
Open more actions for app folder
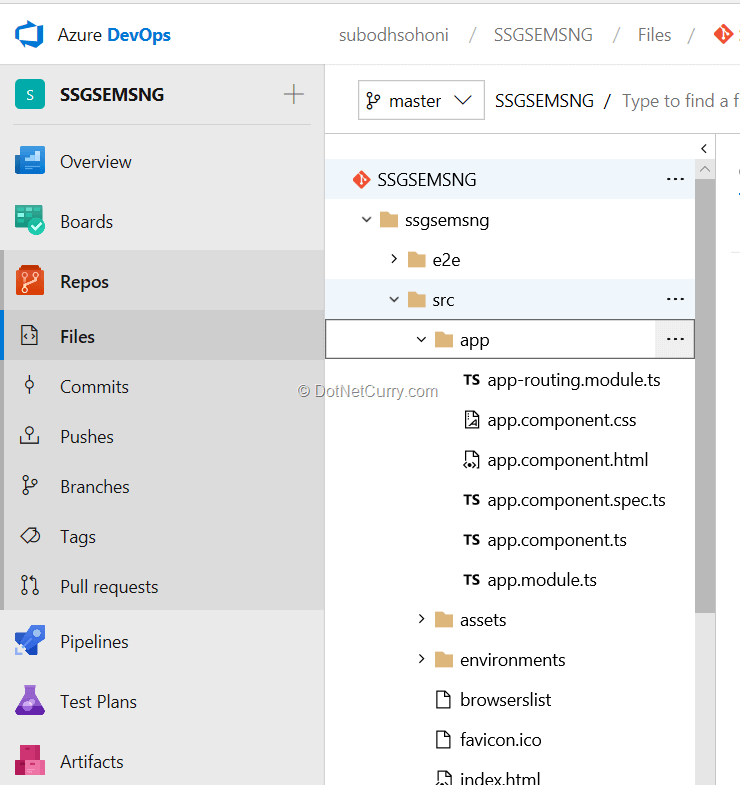[675, 339]
